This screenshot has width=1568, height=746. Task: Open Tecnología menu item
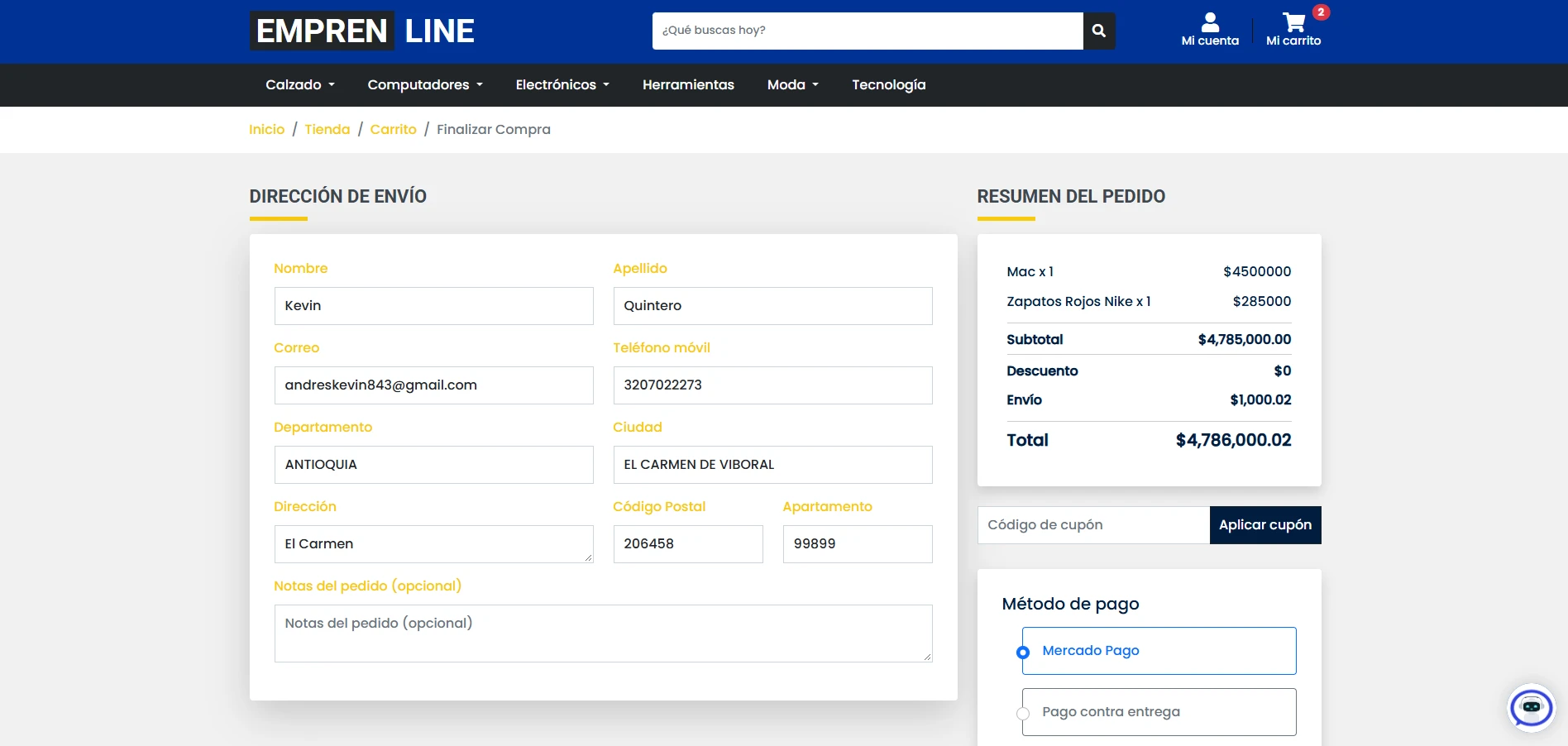(x=889, y=84)
